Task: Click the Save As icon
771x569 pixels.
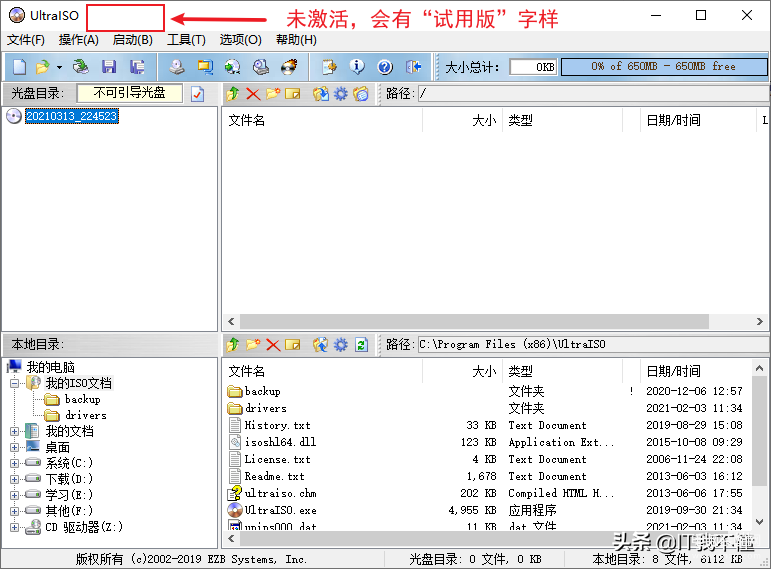Action: point(137,66)
